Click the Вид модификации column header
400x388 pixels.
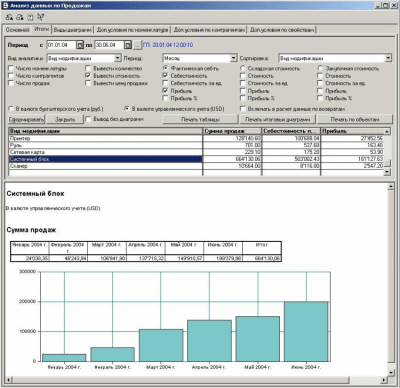point(106,131)
